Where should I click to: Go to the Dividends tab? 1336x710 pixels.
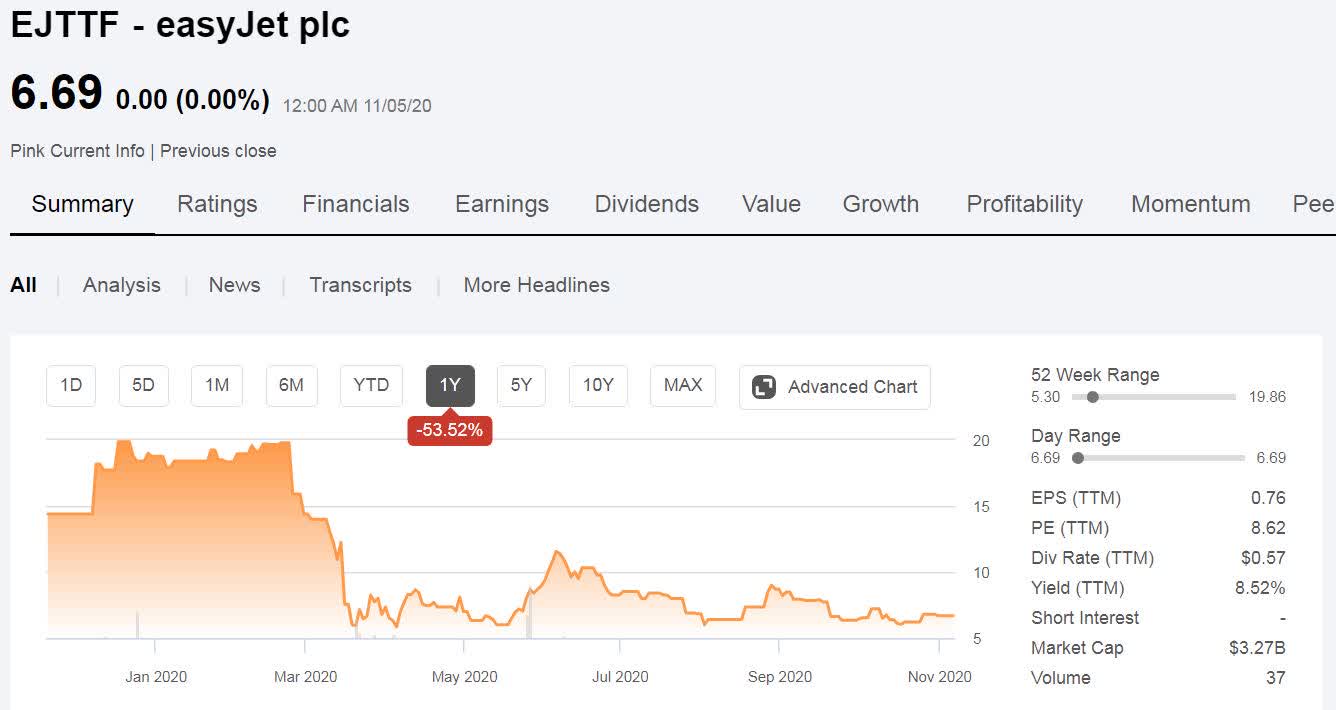647,204
